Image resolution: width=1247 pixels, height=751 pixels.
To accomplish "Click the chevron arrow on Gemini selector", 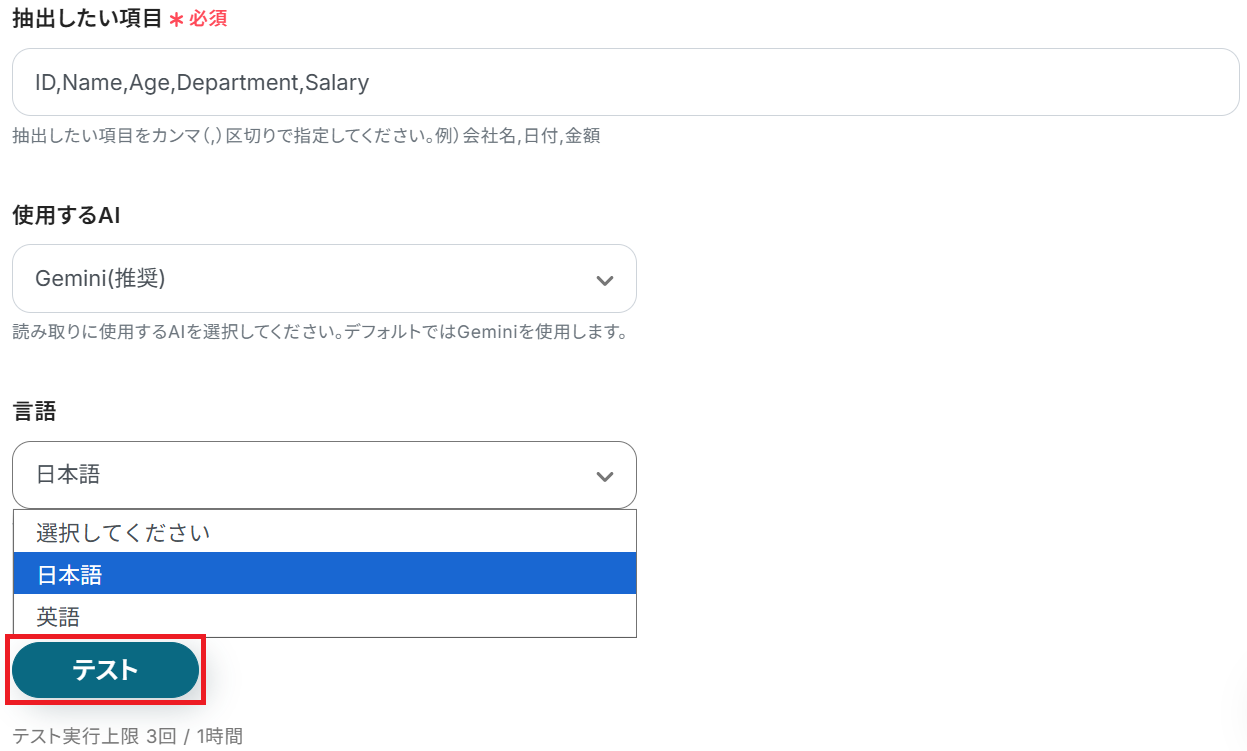I will [604, 280].
